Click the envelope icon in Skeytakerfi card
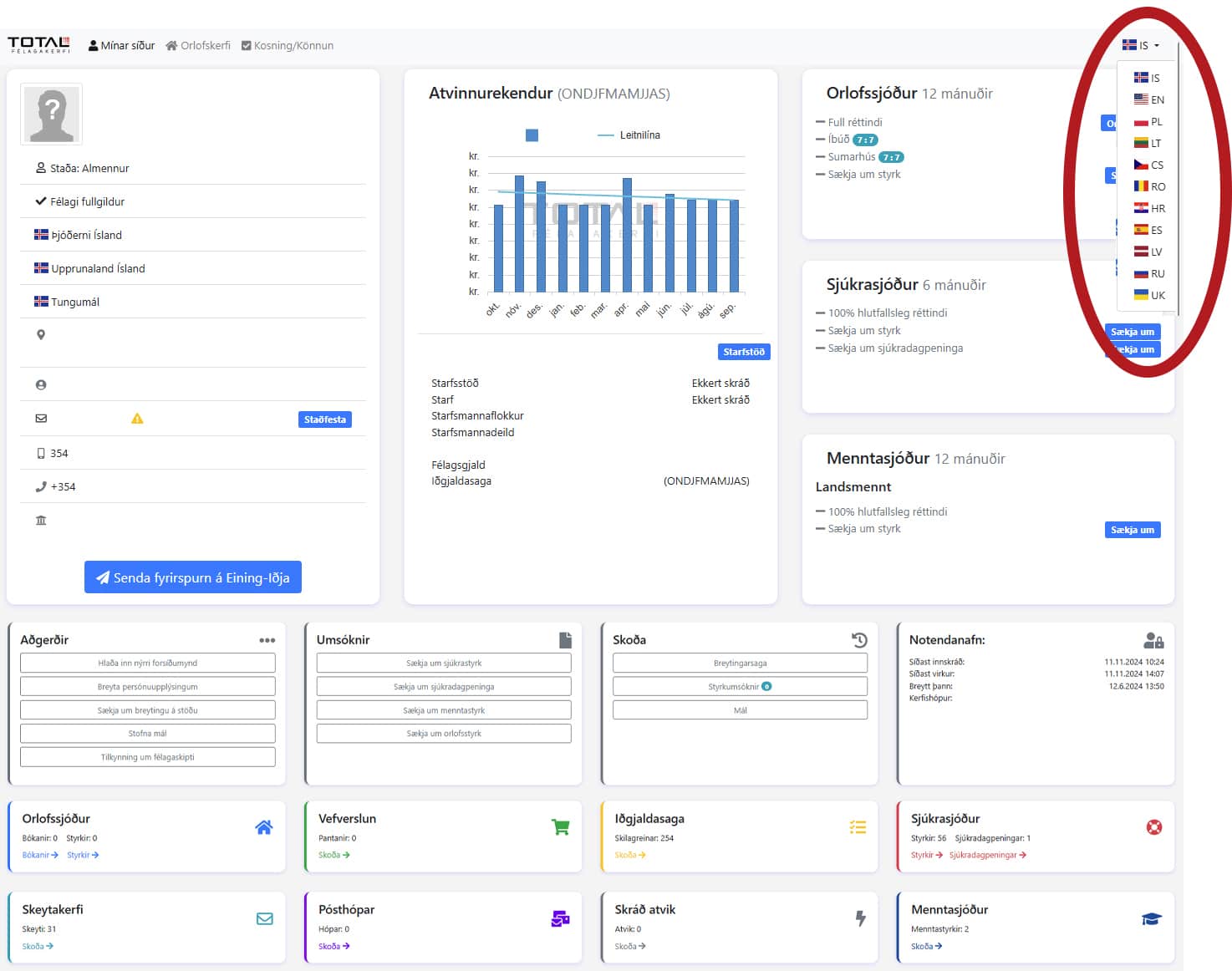1232x971 pixels. tap(264, 918)
